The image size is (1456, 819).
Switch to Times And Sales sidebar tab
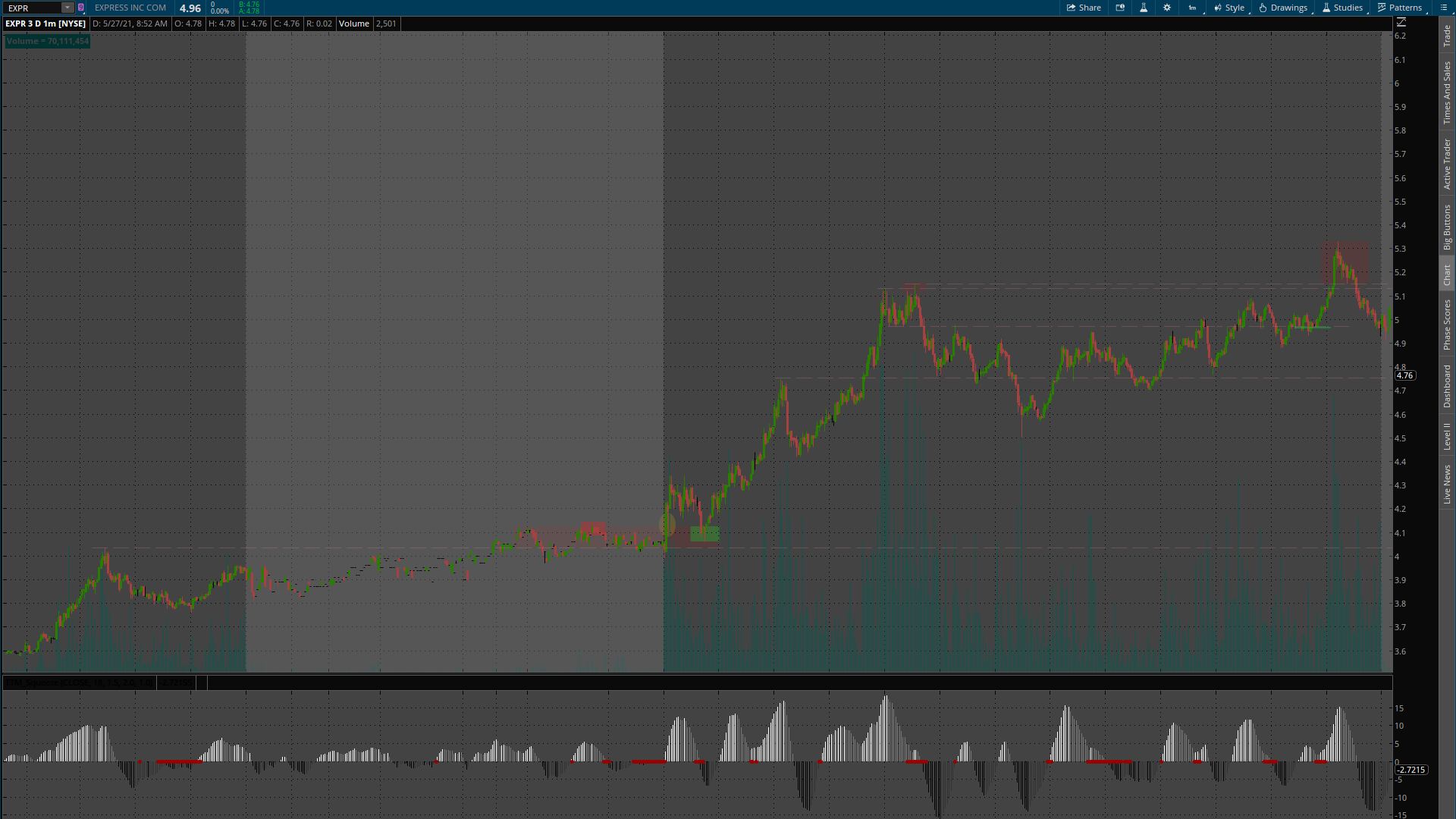coord(1447,93)
